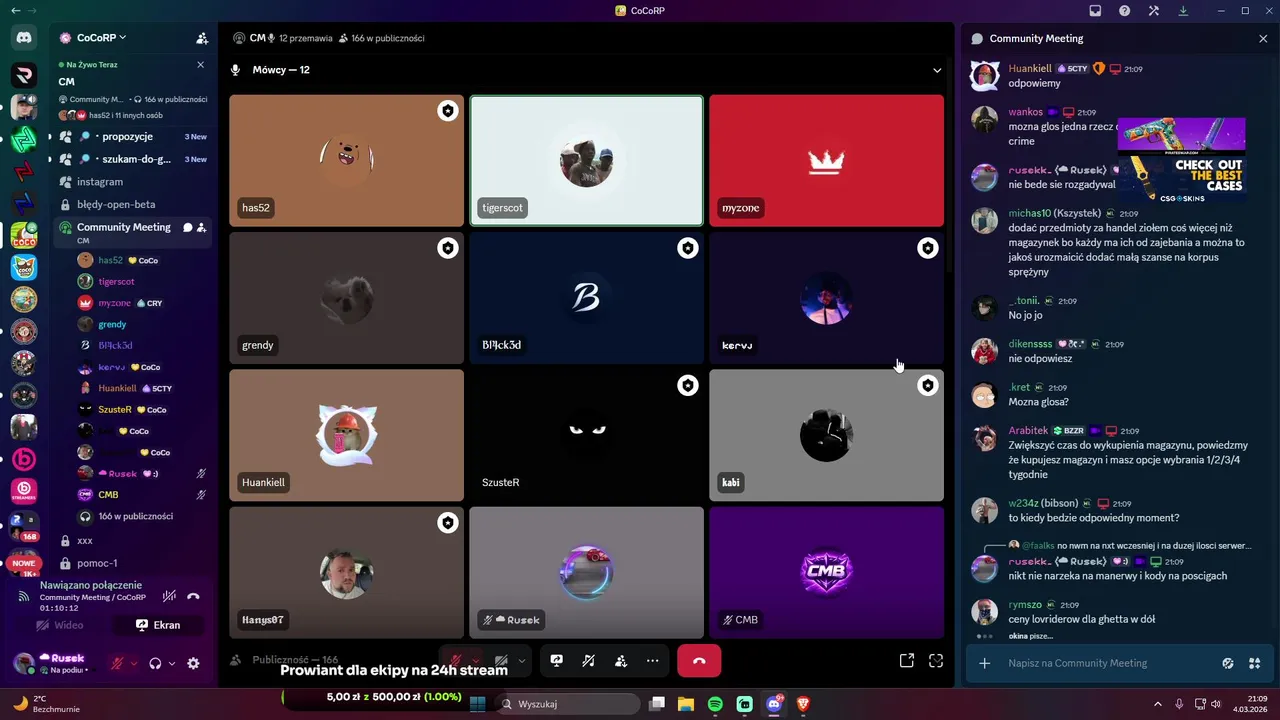
Task: Close the Community Meeting chat panel
Action: coord(1263,38)
